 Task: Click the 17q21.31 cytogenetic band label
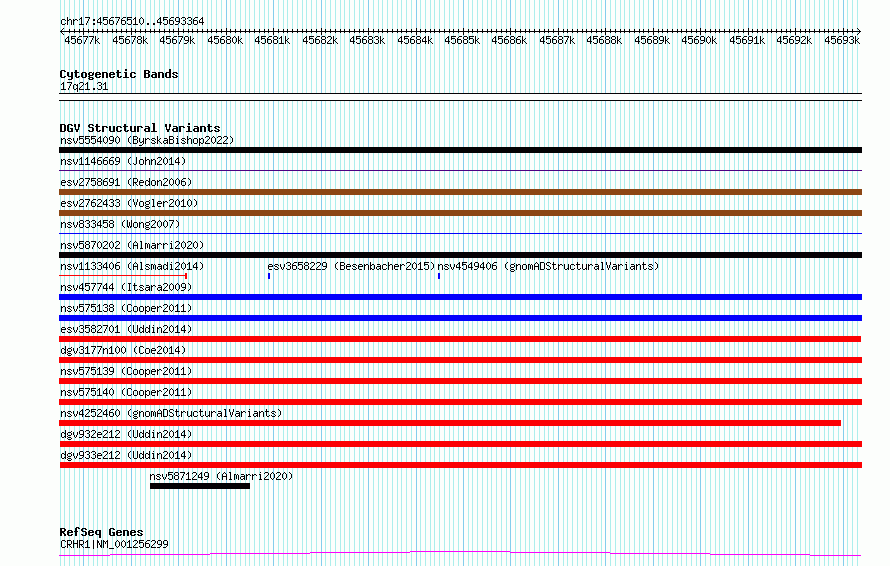tap(84, 86)
